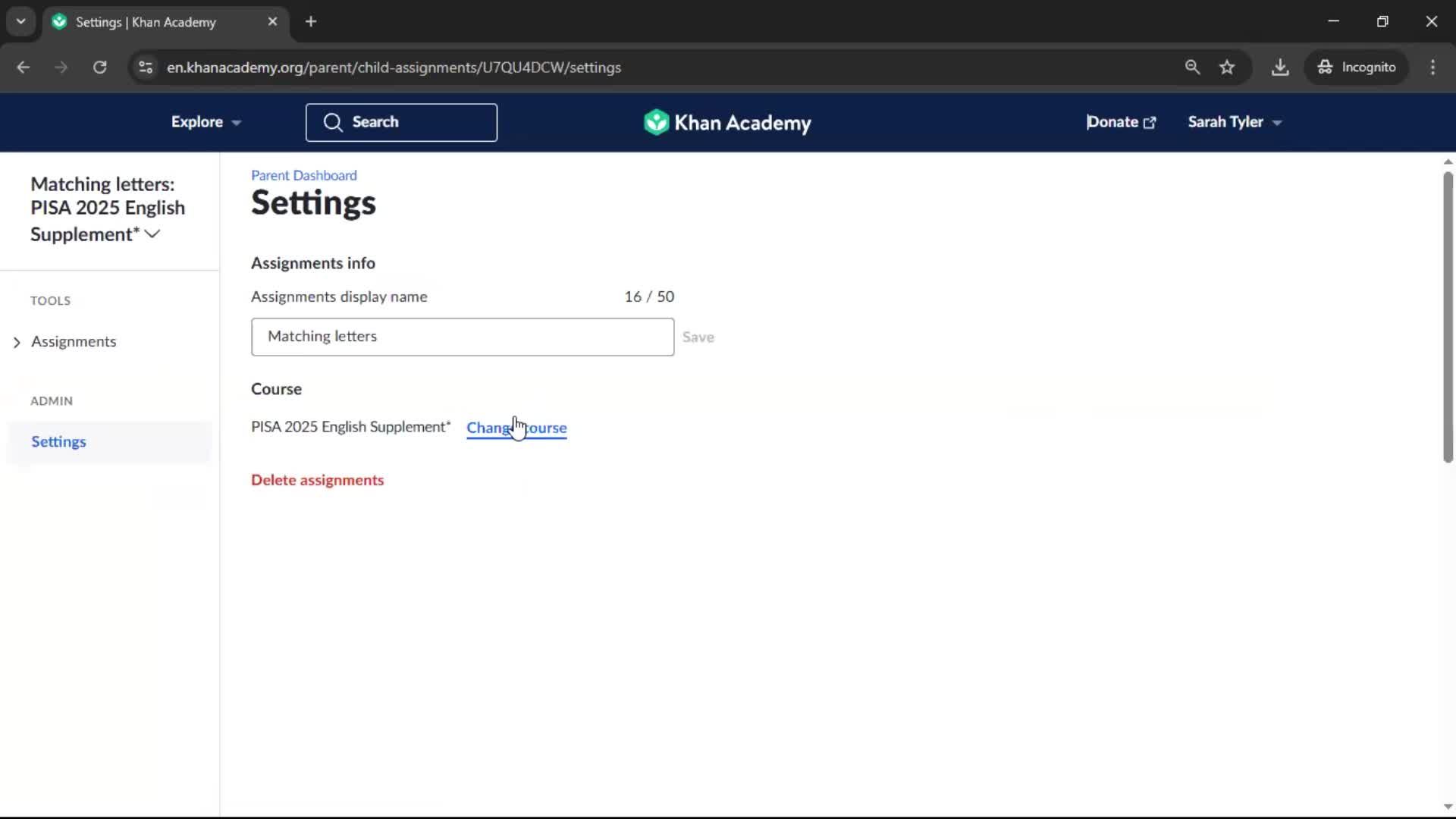The height and width of the screenshot is (819, 1456).
Task: Go to Parent Dashboard breadcrumb
Action: coord(304,175)
